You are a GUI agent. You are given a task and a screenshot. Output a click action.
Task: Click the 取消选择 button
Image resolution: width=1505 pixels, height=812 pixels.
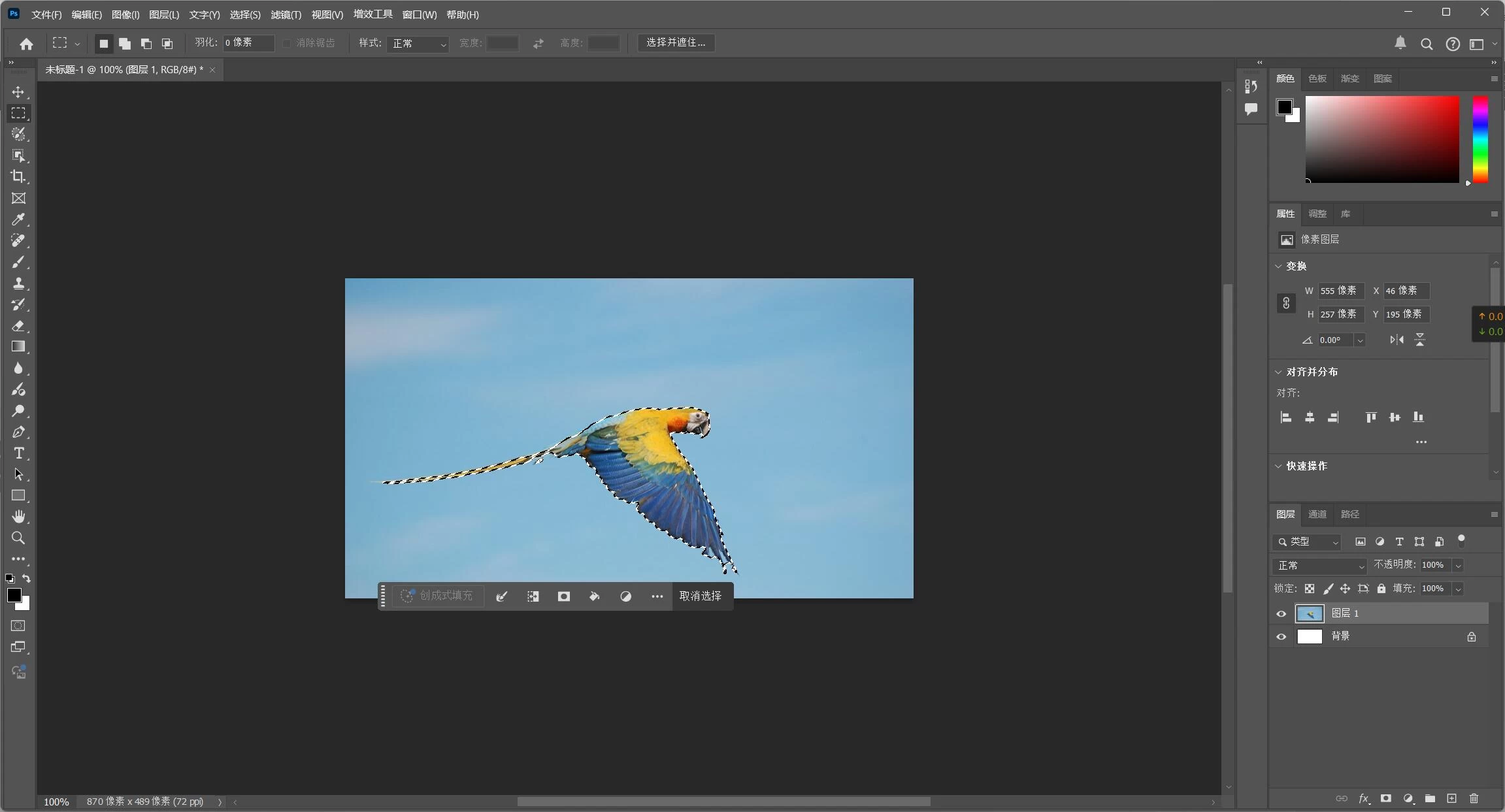tap(701, 596)
